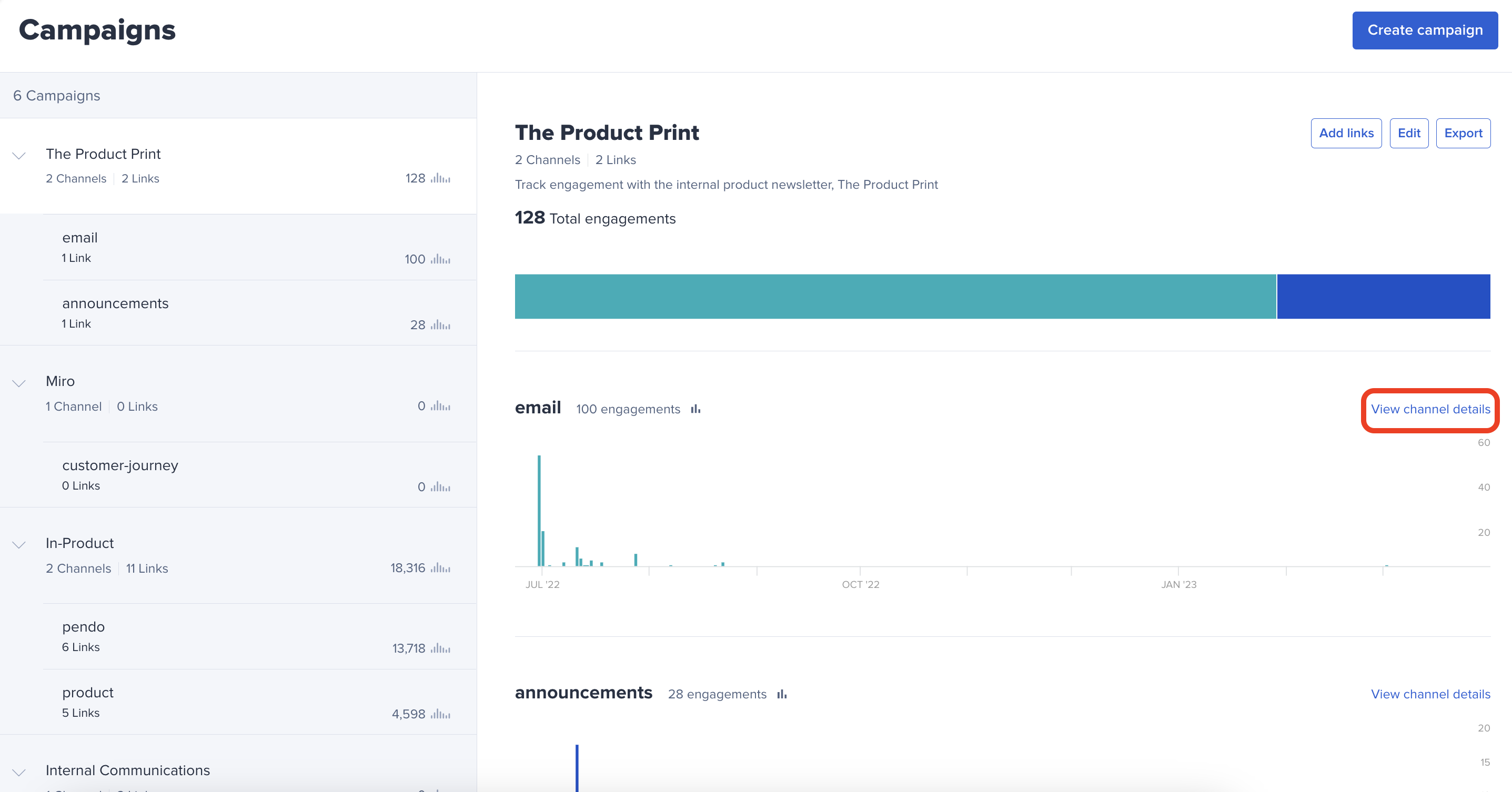
Task: Open Add links for The Product Print
Action: [x=1346, y=133]
